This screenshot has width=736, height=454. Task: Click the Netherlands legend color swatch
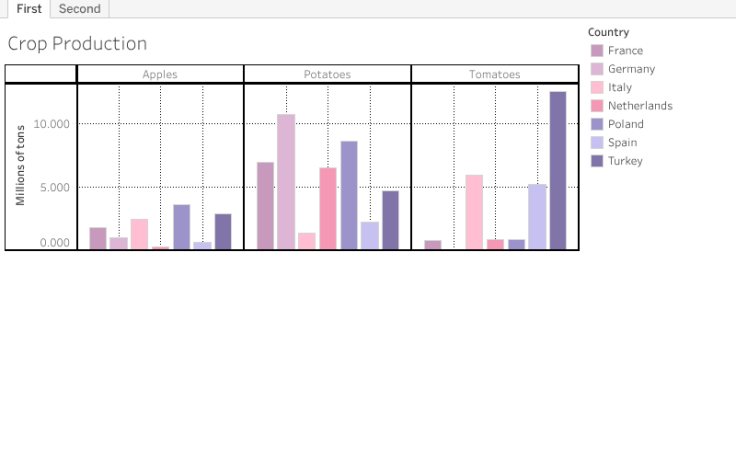[x=597, y=106]
